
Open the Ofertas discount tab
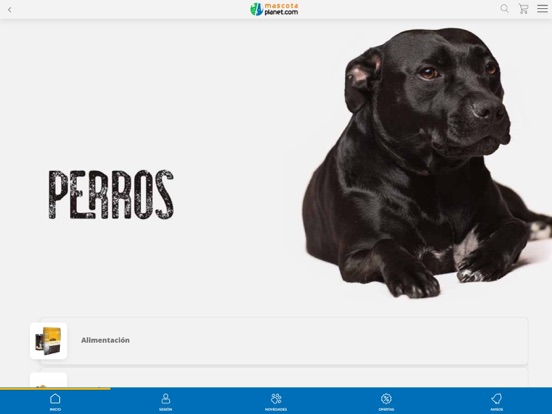click(x=386, y=402)
